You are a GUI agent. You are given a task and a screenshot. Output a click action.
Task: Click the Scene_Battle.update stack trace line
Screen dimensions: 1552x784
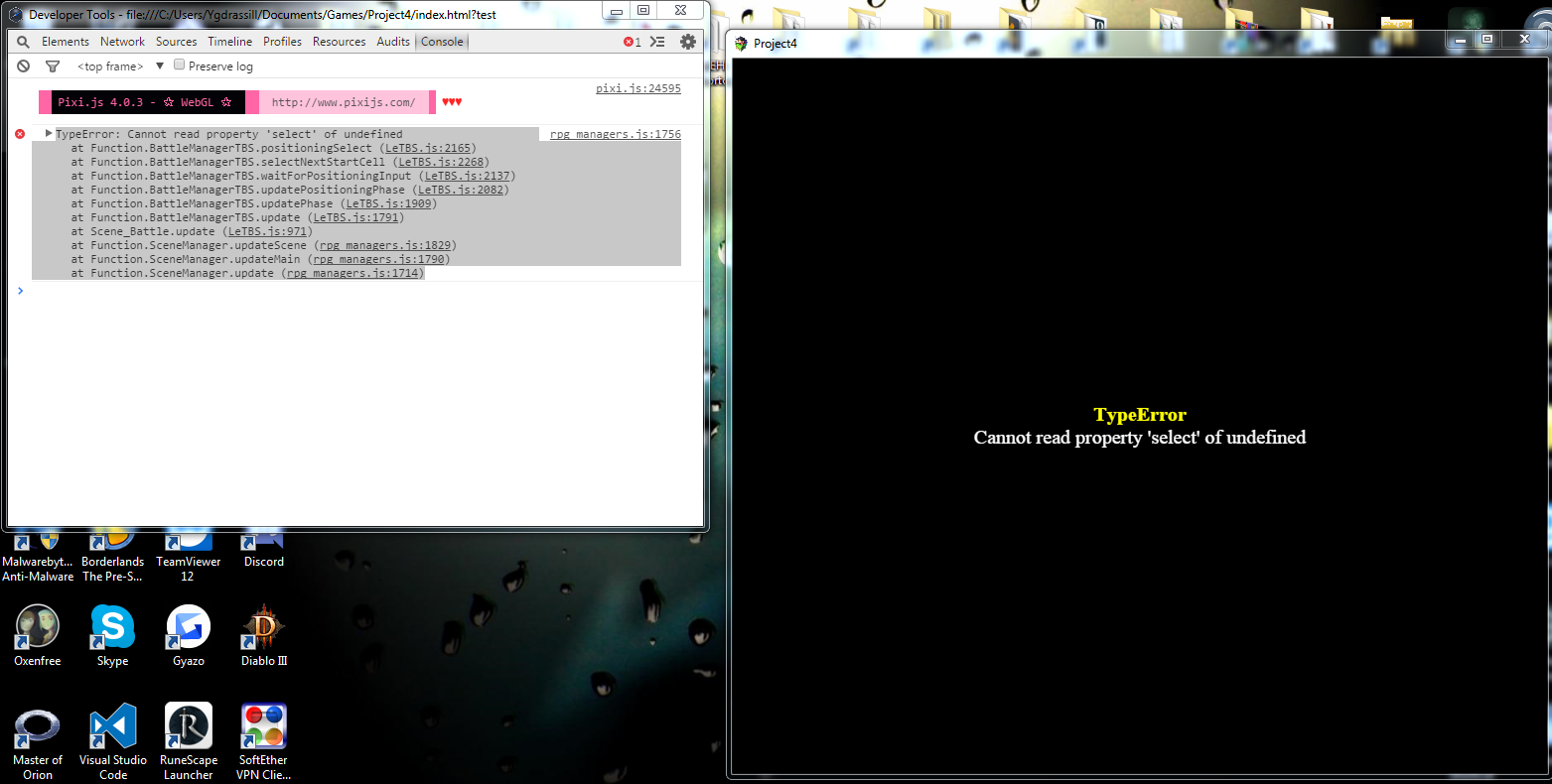(192, 231)
